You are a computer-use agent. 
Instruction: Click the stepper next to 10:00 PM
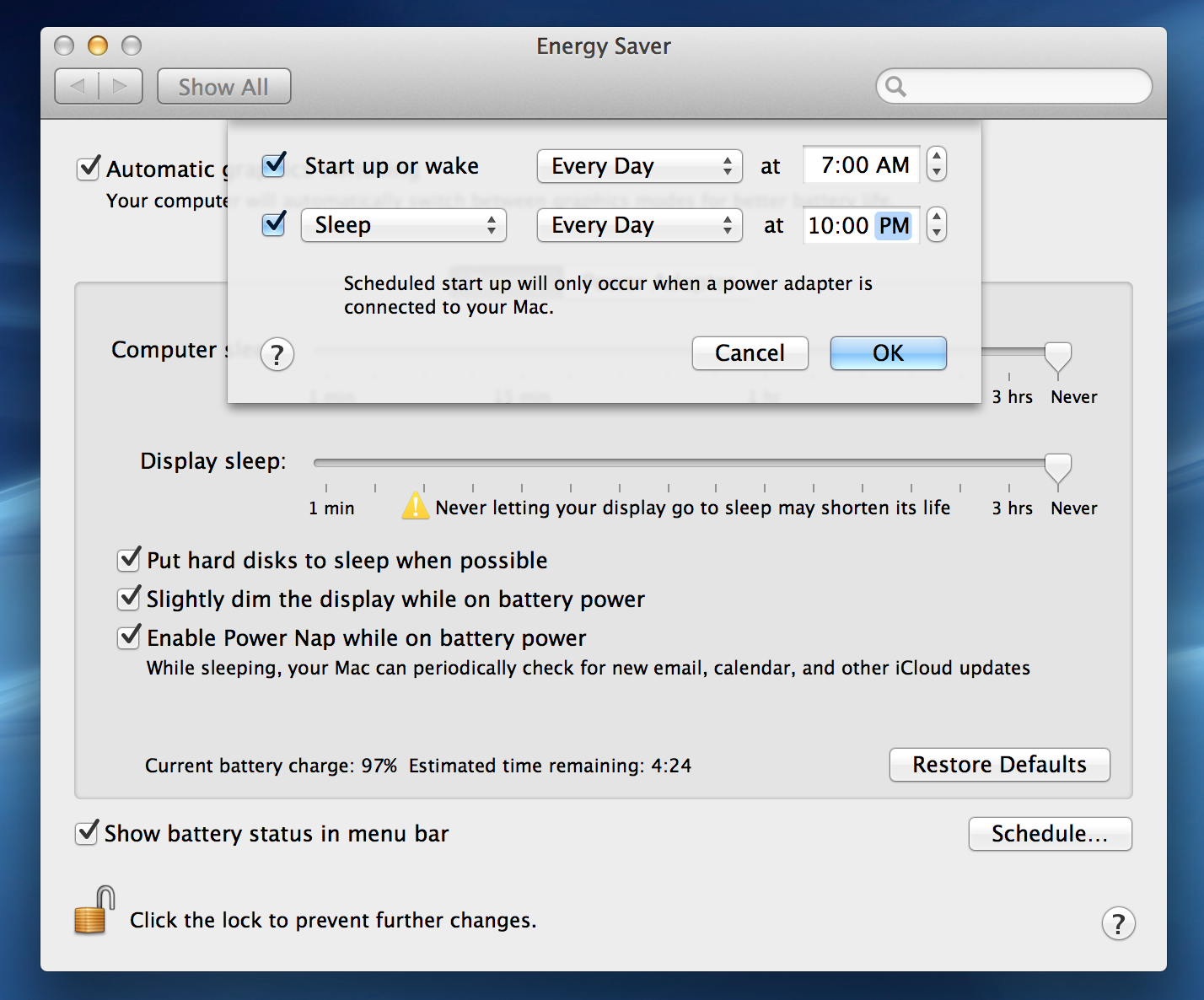tap(936, 225)
